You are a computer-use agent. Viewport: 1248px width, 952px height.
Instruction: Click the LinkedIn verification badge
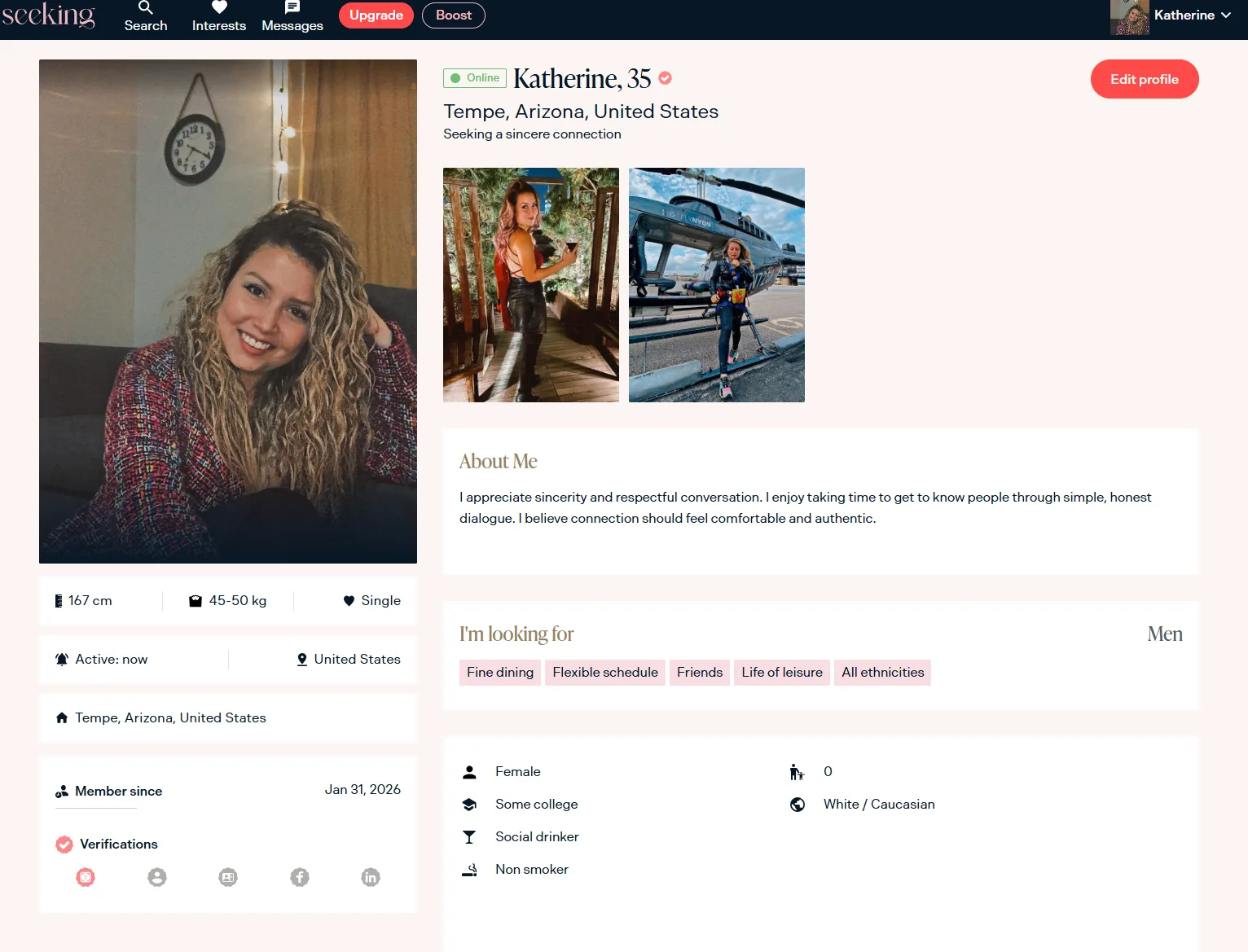[x=371, y=877]
